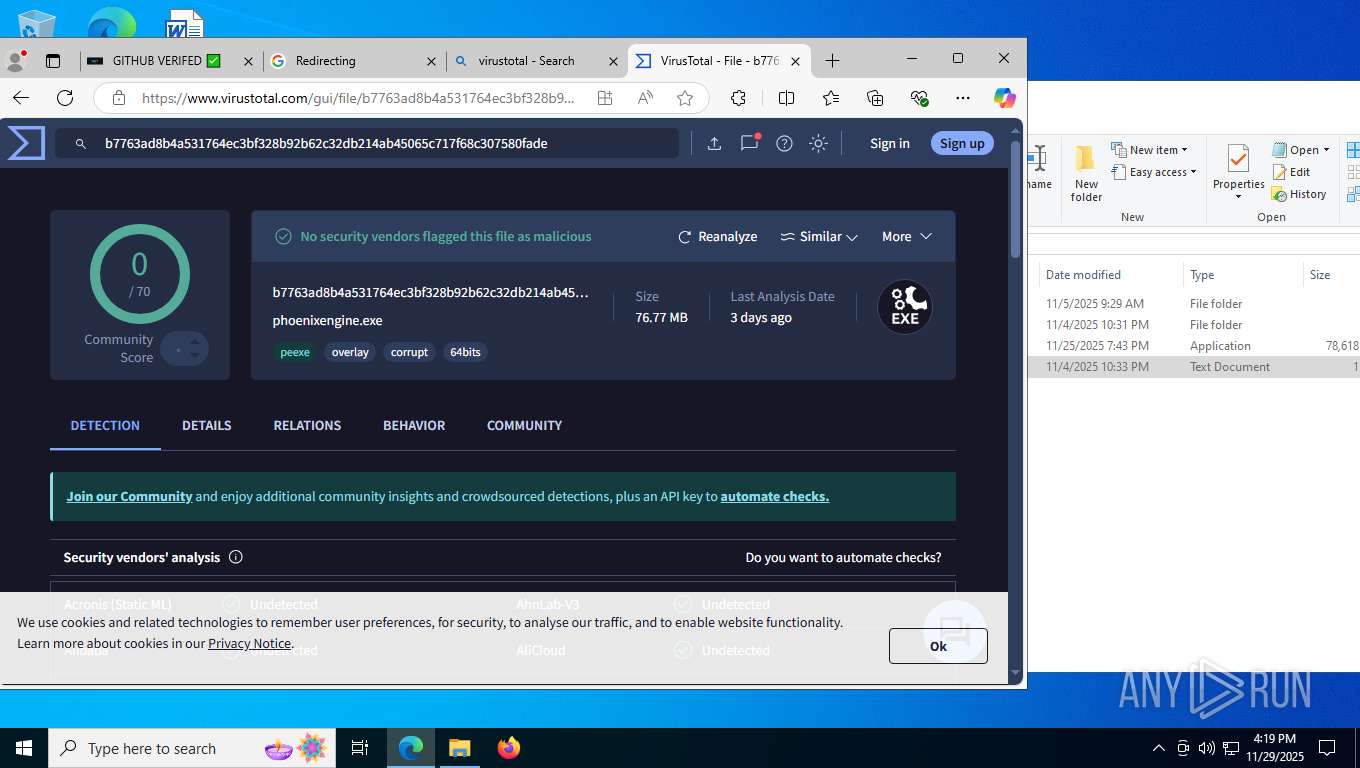Click Do you want to automate checks

tap(843, 557)
